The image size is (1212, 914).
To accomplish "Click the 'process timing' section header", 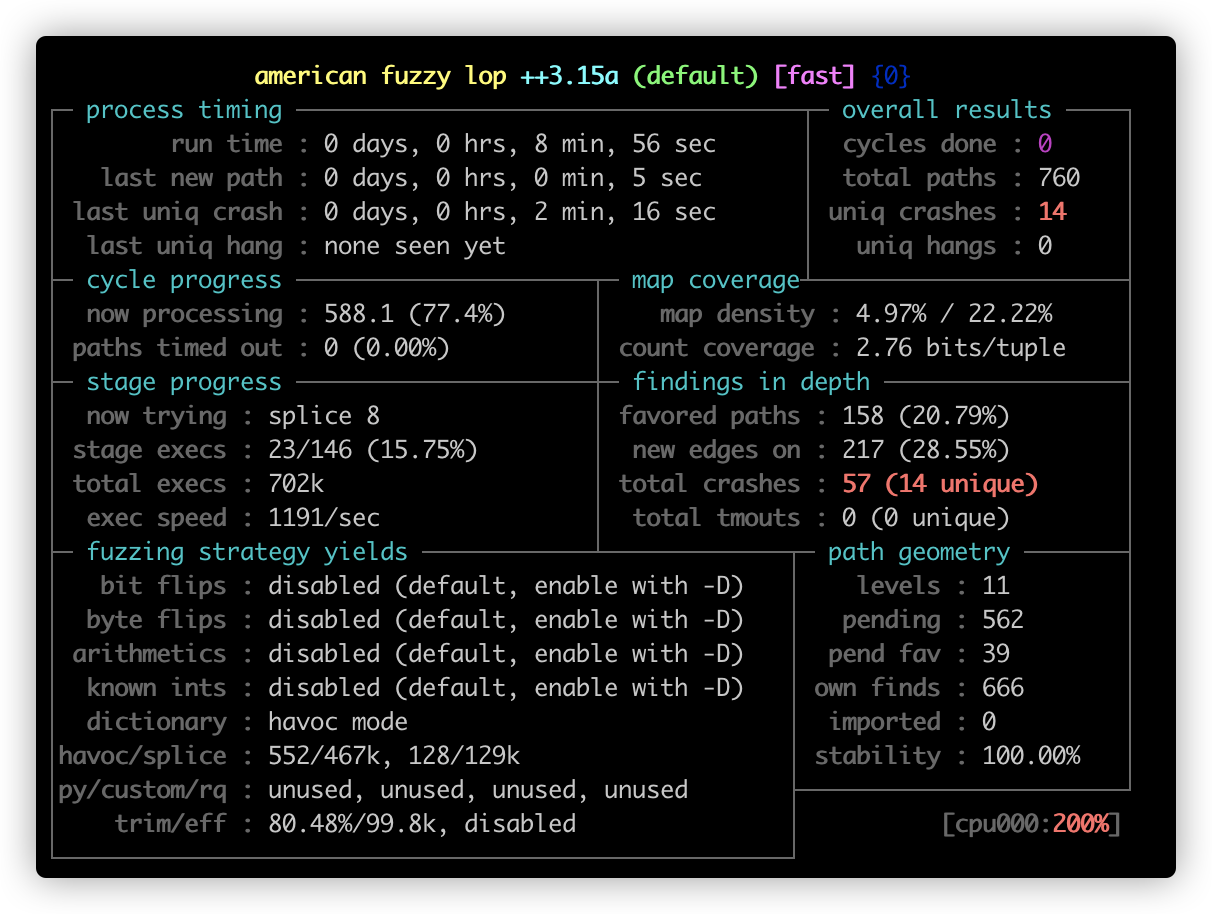I will click(x=185, y=110).
